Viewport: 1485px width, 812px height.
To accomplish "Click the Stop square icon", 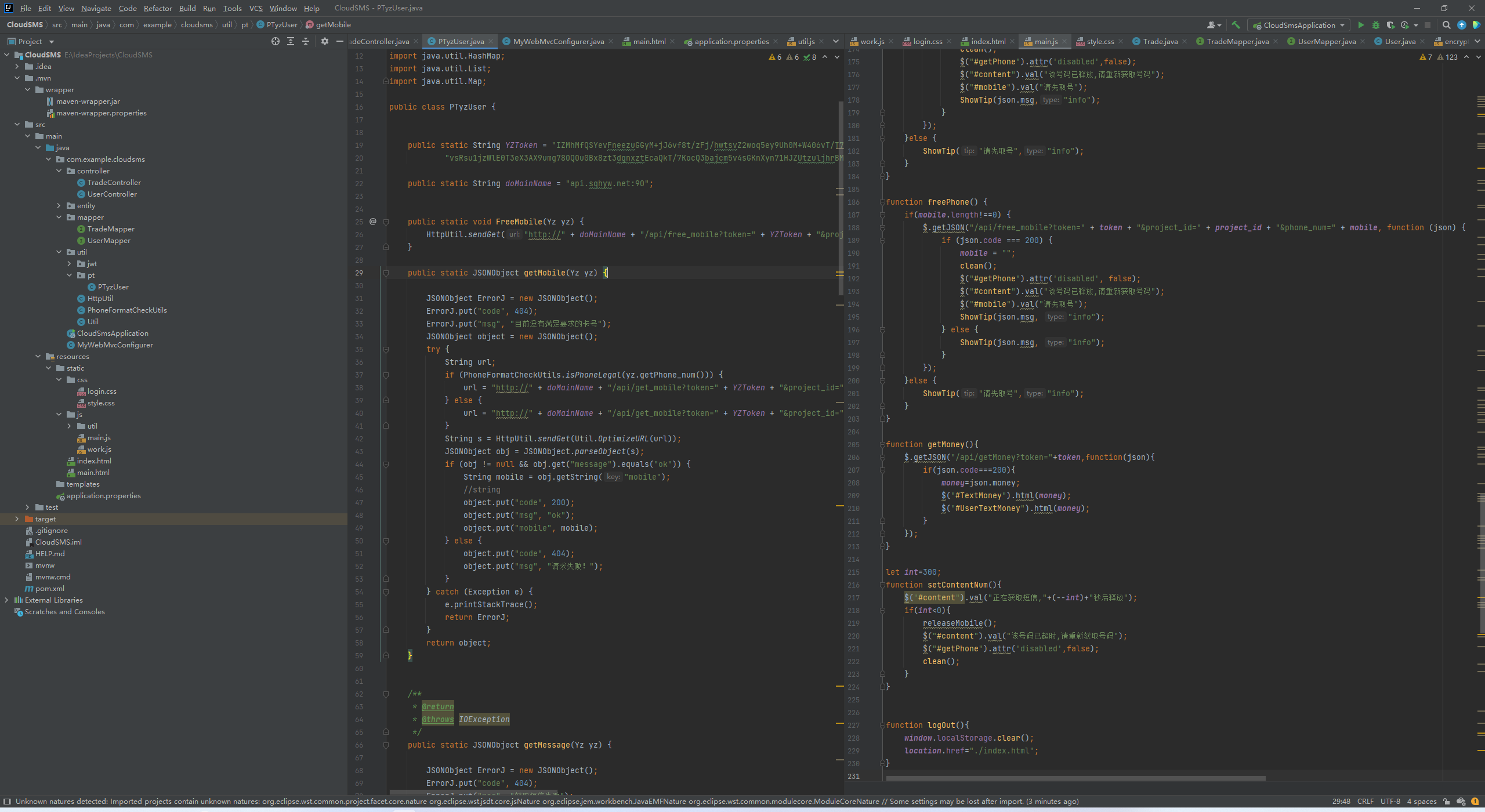I will point(1428,25).
